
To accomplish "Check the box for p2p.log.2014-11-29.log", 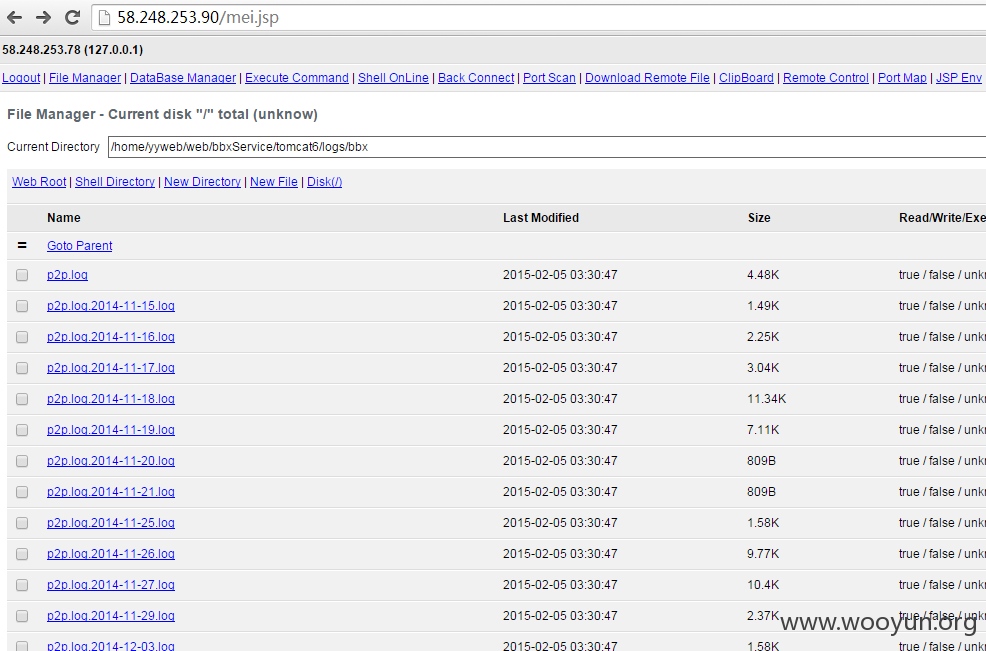I will pos(22,616).
